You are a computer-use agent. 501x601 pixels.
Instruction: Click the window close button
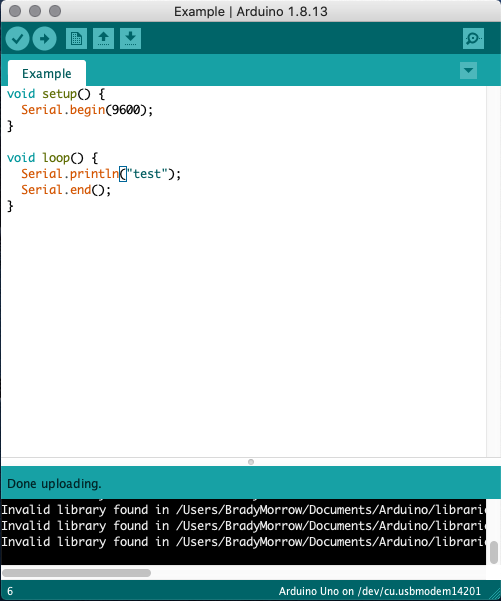click(x=15, y=11)
